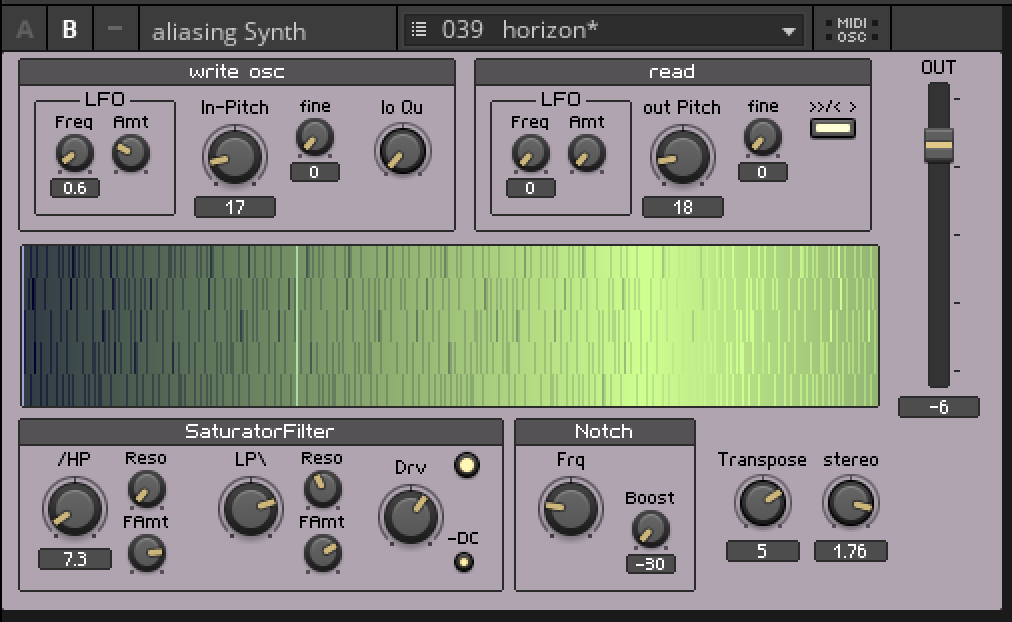Click the /HP cutoff knob
The width and height of the screenshot is (1012, 622).
(x=74, y=508)
